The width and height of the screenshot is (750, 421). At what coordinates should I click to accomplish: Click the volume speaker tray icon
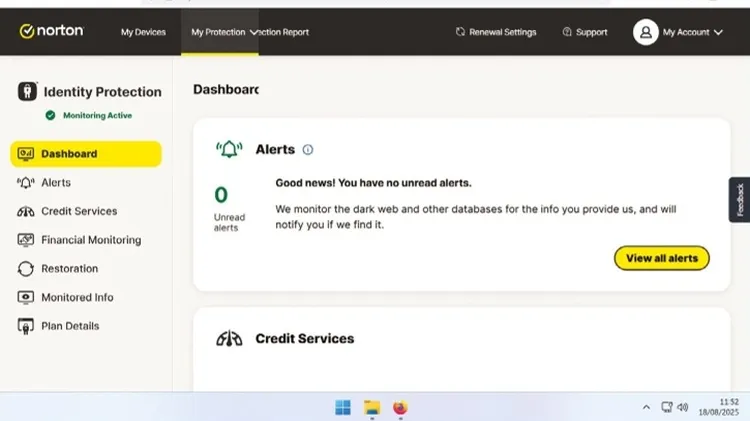click(683, 407)
